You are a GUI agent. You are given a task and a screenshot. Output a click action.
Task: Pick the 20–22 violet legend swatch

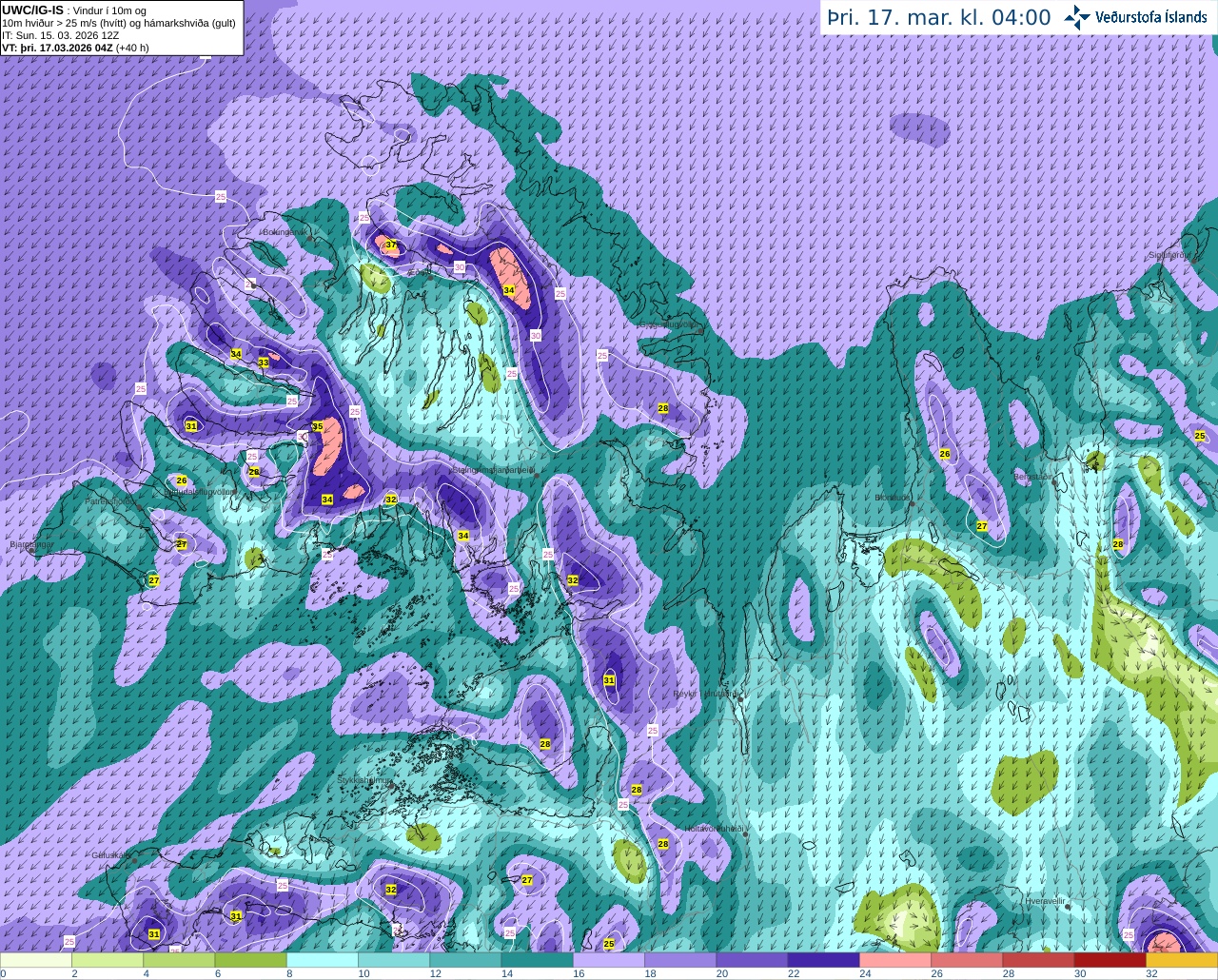(x=752, y=960)
